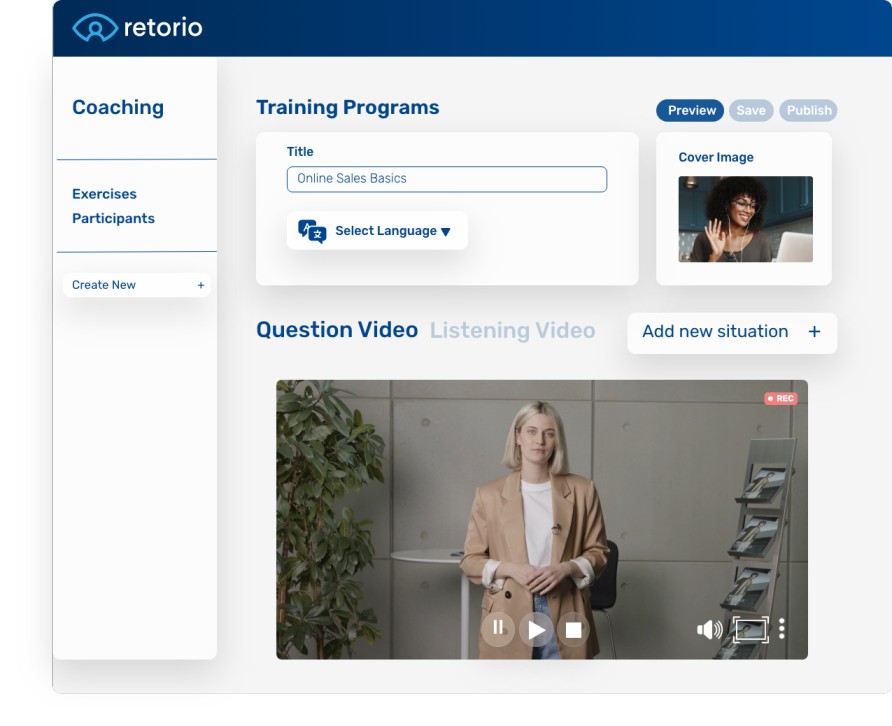Viewport: 892px width, 726px height.
Task: Stop the video playback
Action: 573,629
